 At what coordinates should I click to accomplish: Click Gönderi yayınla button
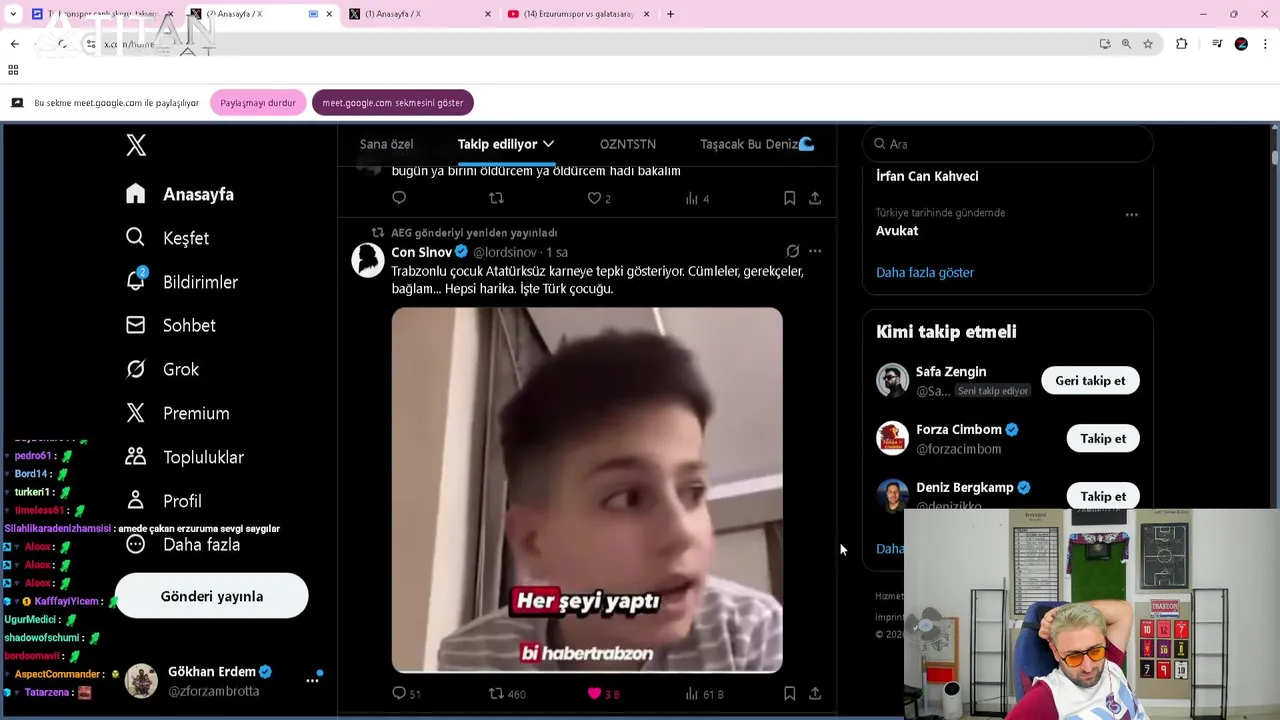[212, 596]
